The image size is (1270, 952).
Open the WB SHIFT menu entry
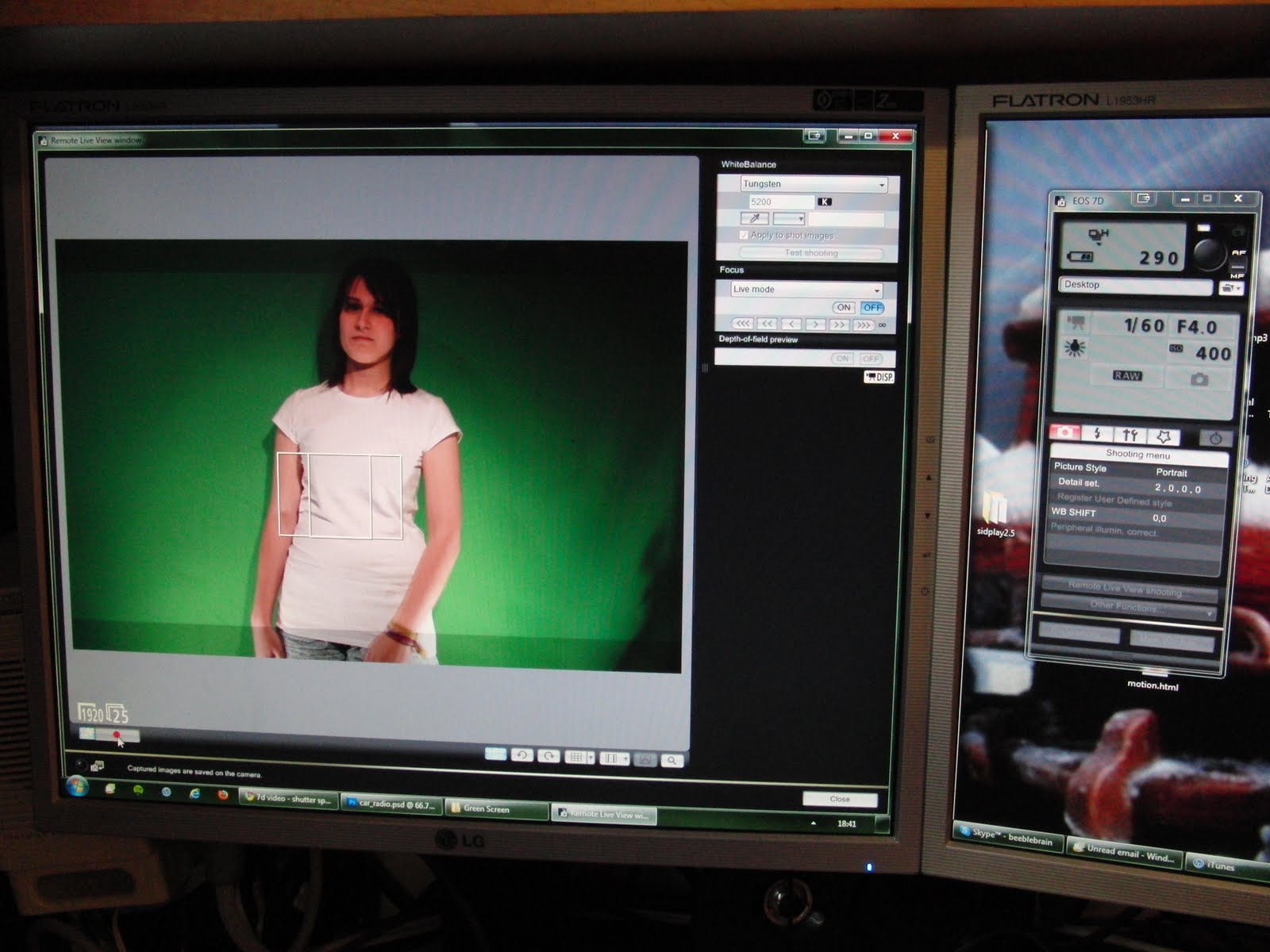coord(1135,515)
